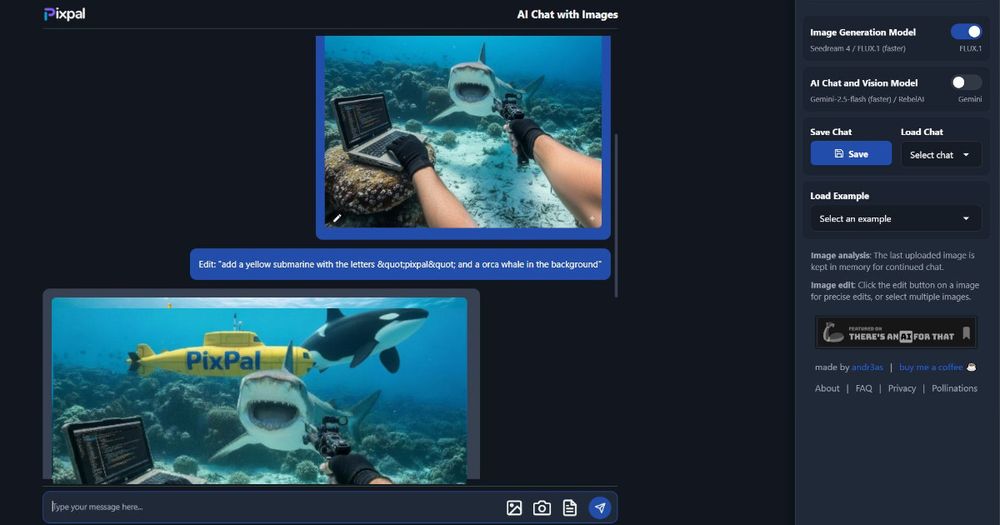Open the About link
Screen dimensions: 1000x525
click(x=827, y=388)
